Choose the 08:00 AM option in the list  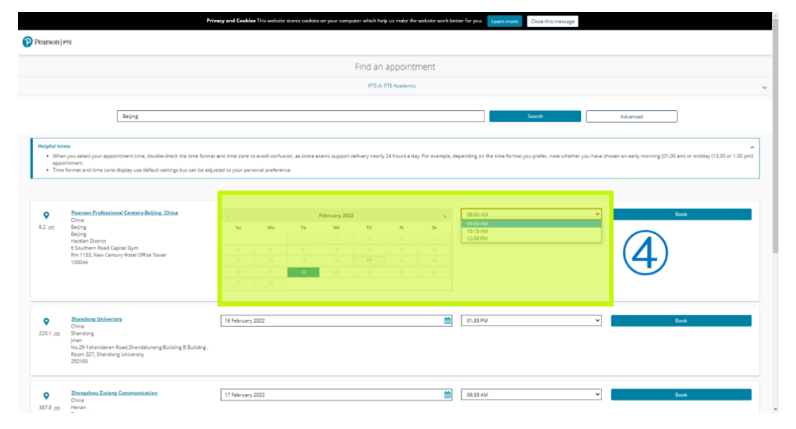[531, 223]
